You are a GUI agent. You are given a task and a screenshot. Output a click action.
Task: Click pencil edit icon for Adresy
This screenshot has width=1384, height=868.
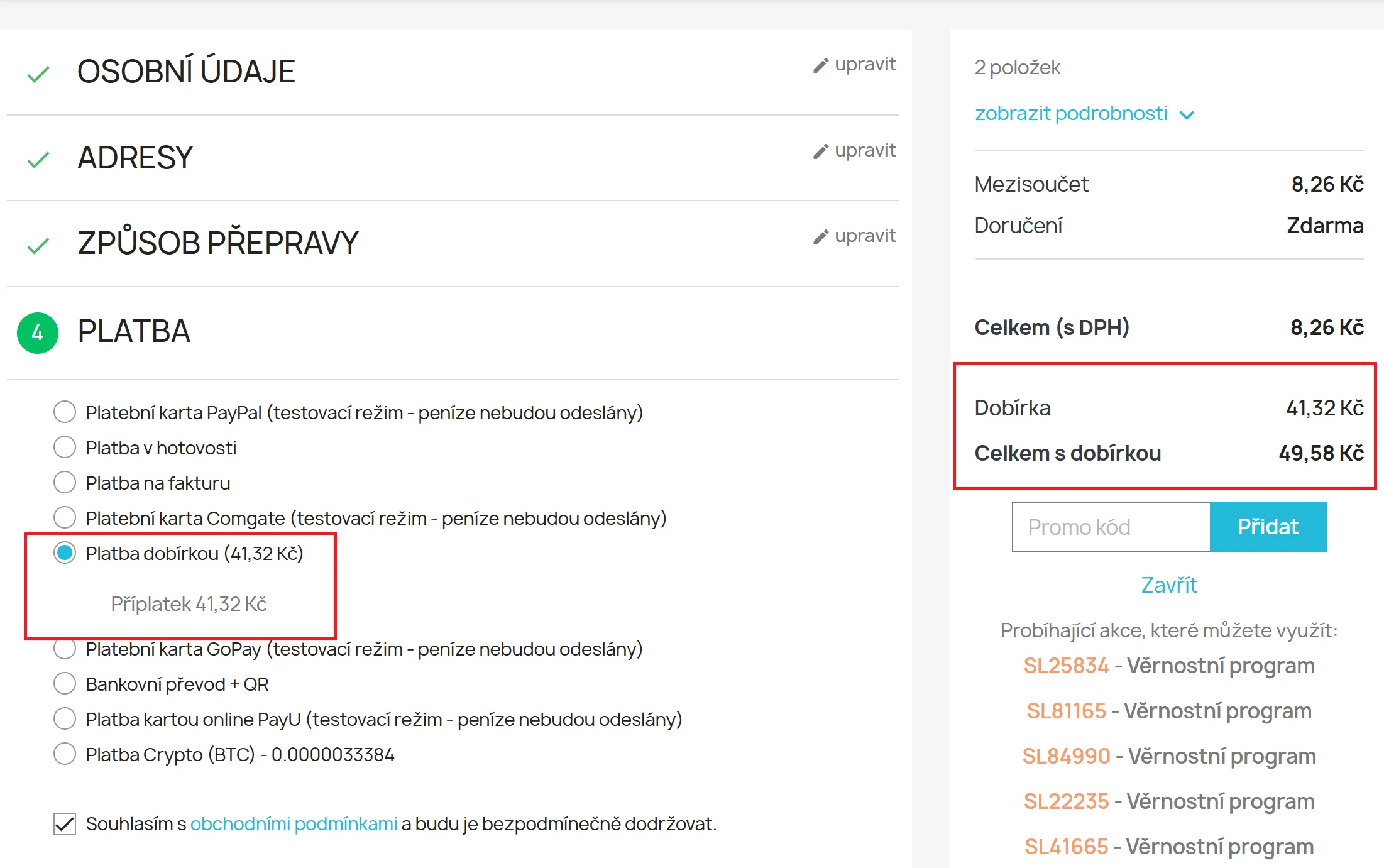(820, 151)
